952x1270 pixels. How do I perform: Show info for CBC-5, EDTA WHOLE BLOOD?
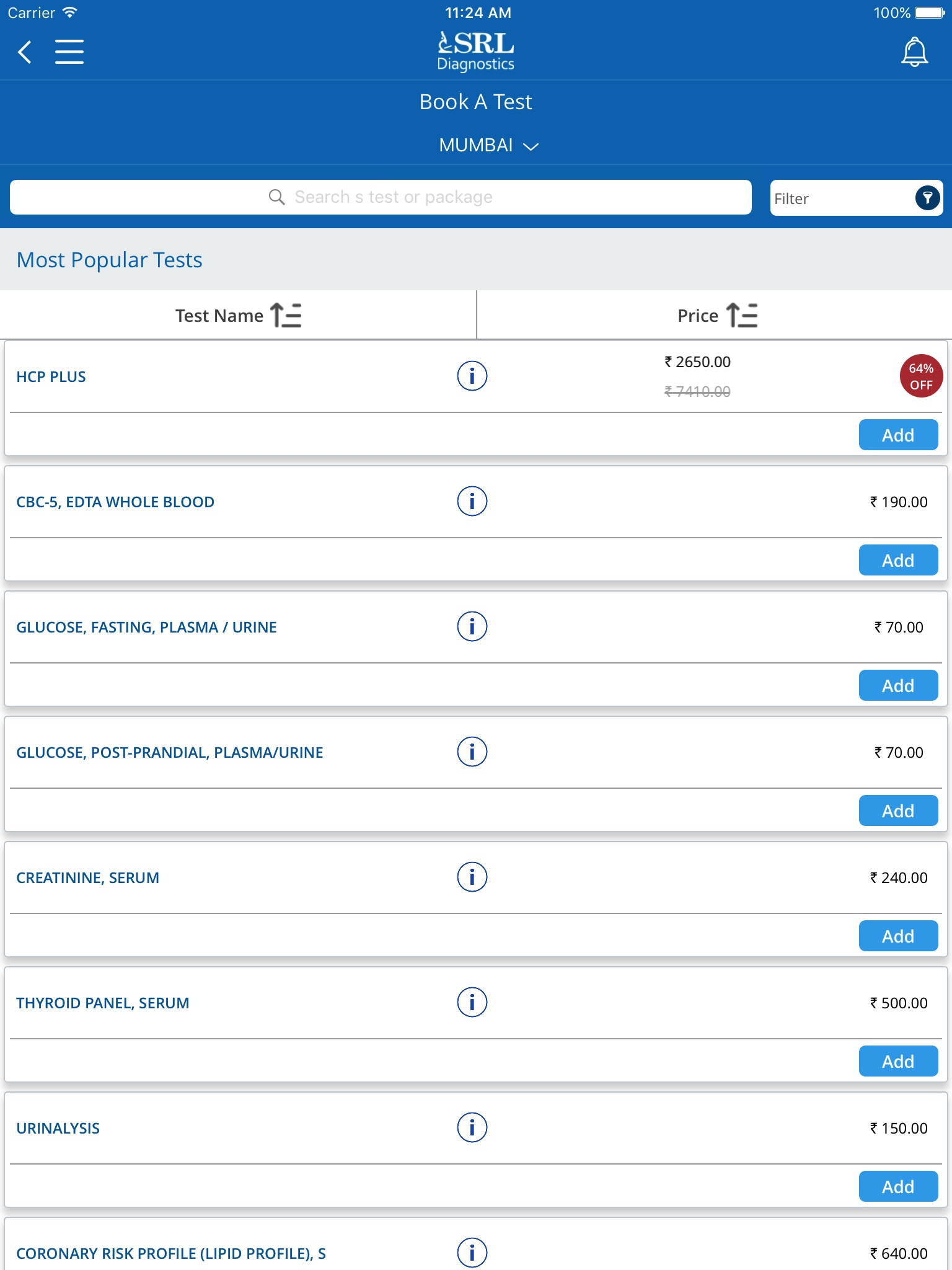(472, 501)
